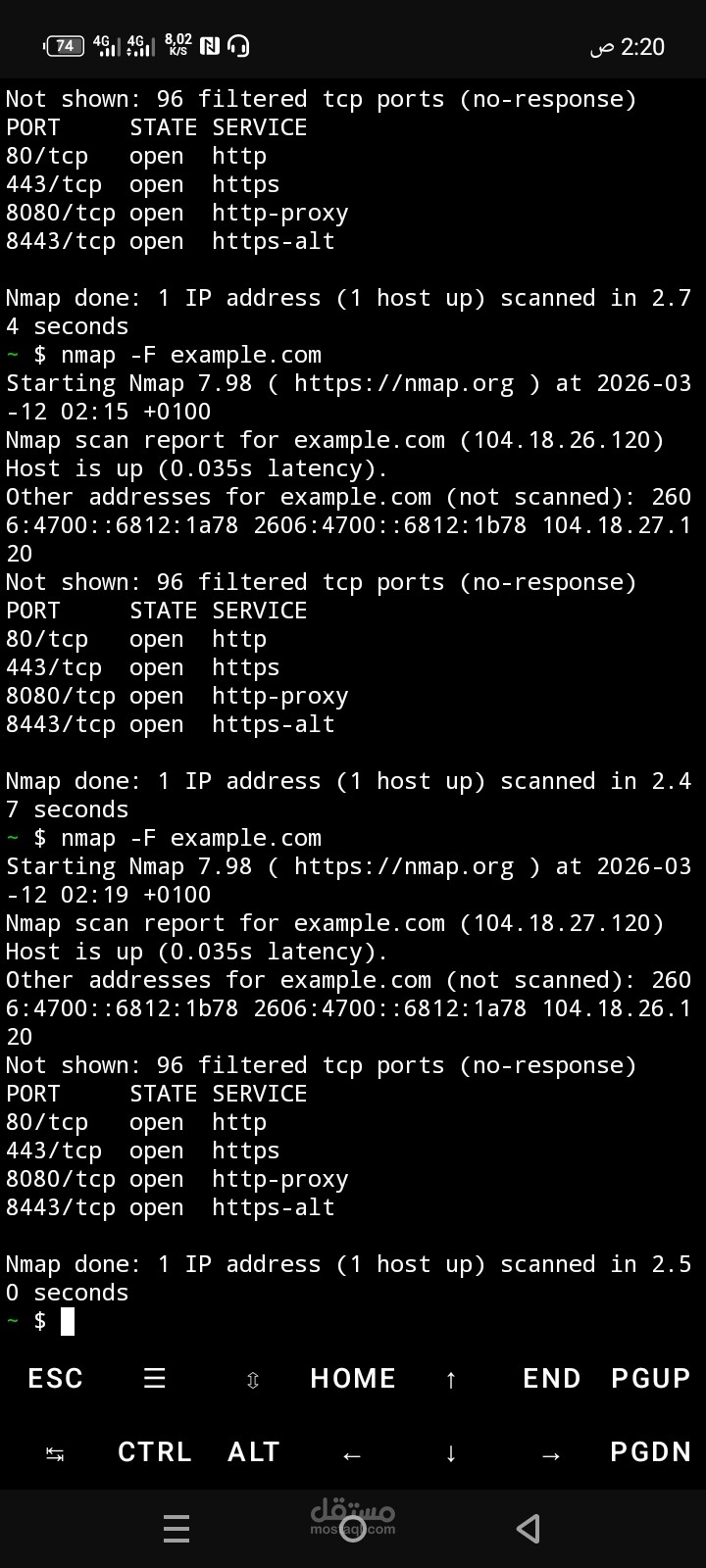Tap the down arrow key
Screen dimensions: 706x1568
coord(451,1453)
